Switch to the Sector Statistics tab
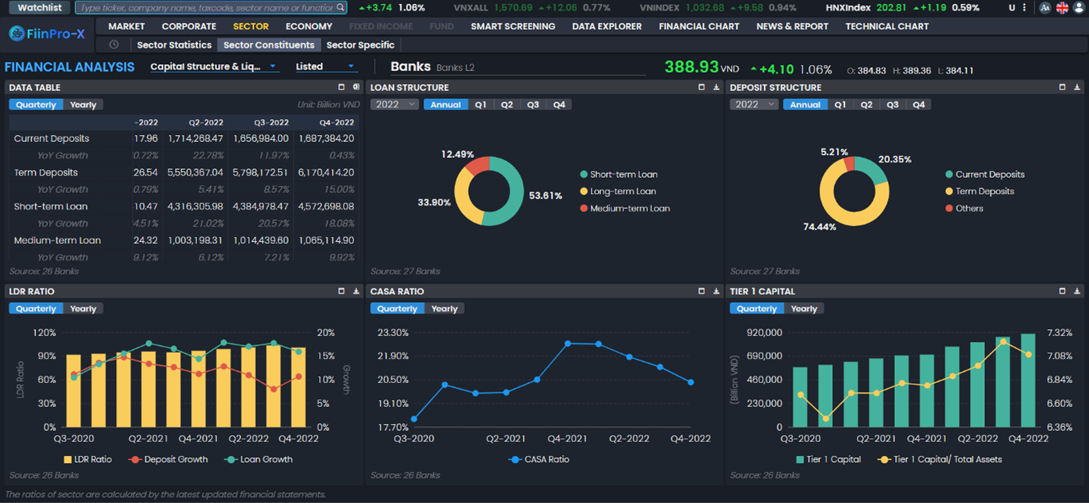 point(173,45)
